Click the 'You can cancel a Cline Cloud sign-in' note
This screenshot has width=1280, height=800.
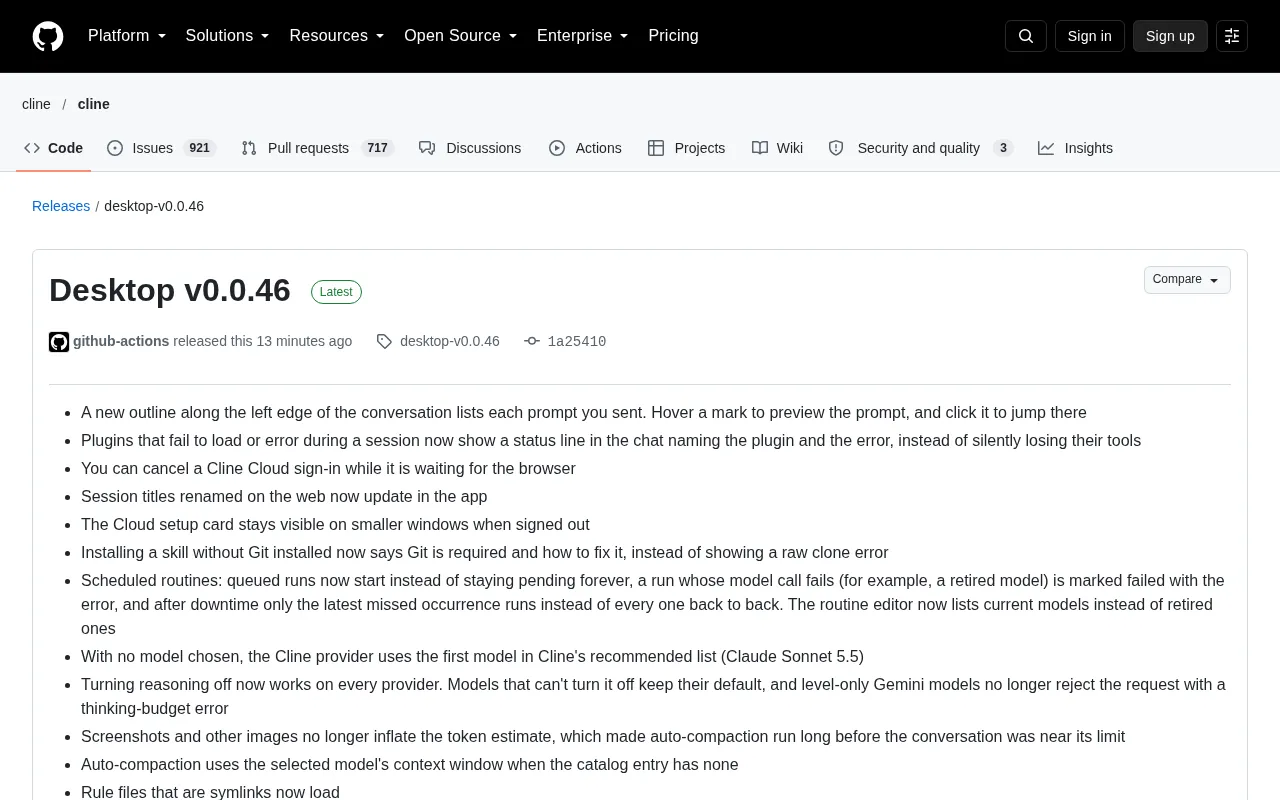pos(328,469)
